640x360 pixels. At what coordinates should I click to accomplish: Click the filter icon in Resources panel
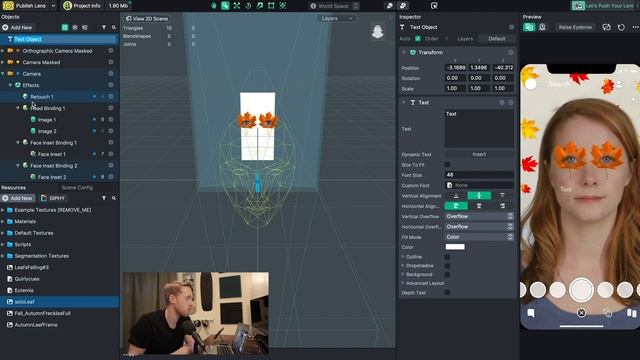tap(104, 198)
